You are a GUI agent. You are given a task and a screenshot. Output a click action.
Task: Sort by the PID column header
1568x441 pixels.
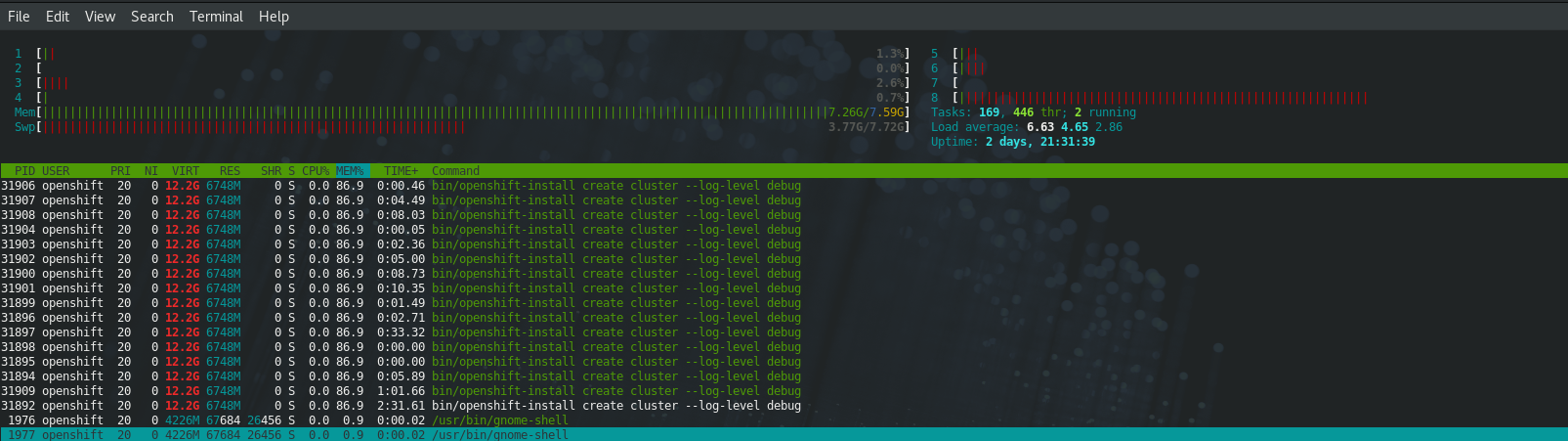[24, 171]
